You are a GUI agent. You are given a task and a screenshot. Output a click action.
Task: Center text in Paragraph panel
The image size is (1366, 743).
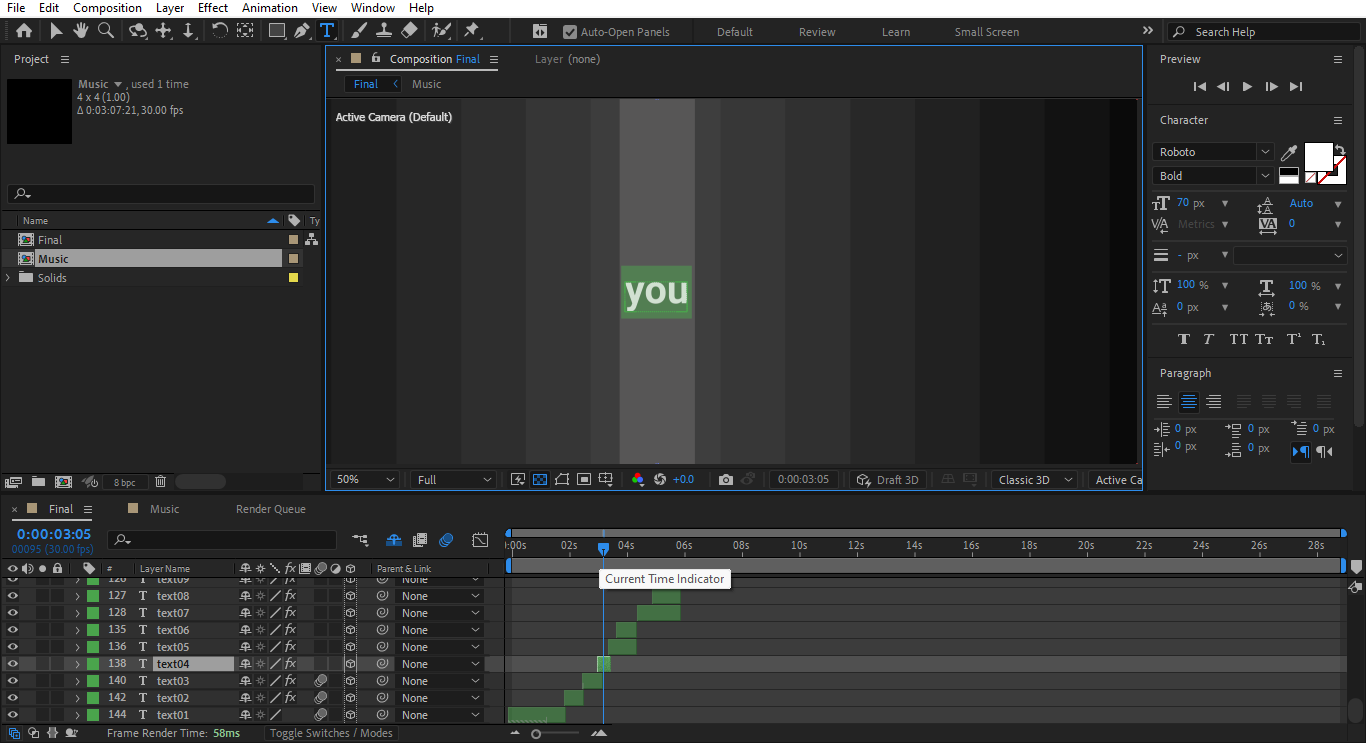(1189, 402)
